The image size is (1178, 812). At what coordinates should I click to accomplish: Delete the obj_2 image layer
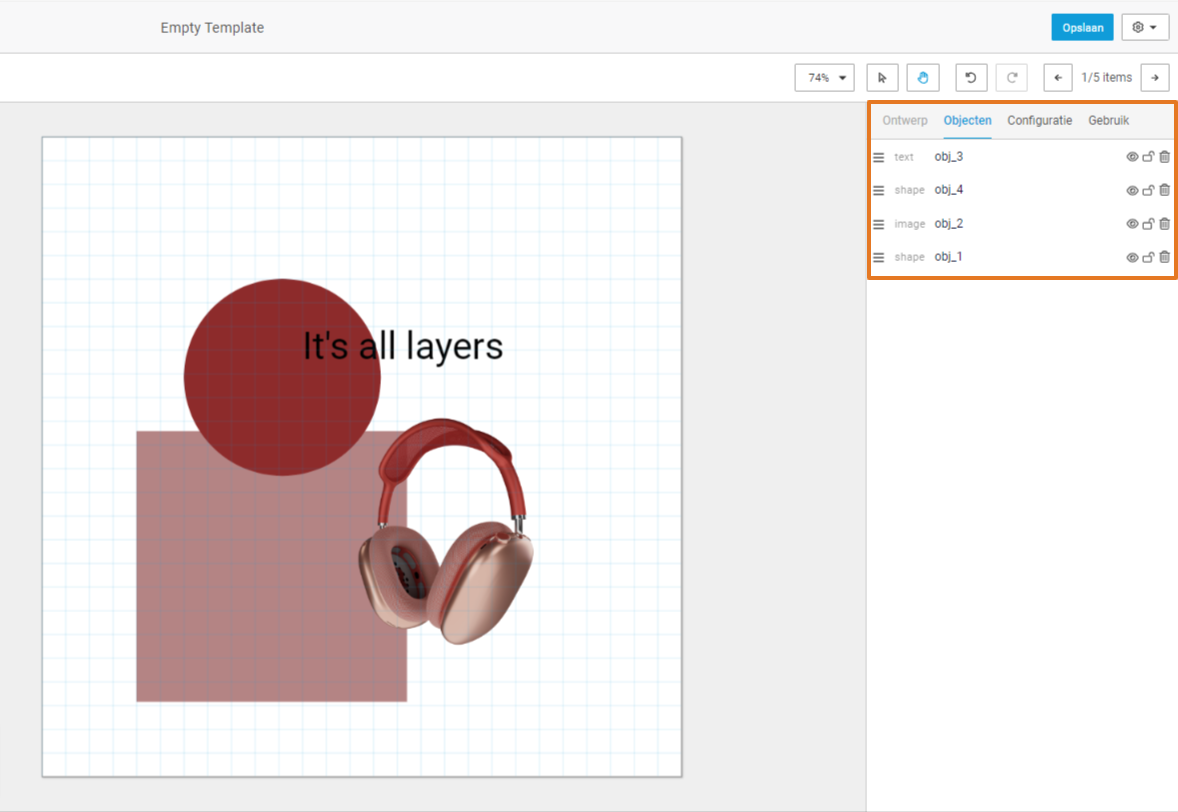pyautogui.click(x=1164, y=224)
